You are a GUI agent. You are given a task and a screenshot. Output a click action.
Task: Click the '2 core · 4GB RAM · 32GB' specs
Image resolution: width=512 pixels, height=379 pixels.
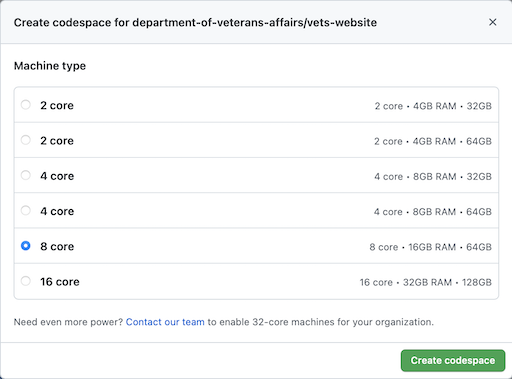[433, 106]
